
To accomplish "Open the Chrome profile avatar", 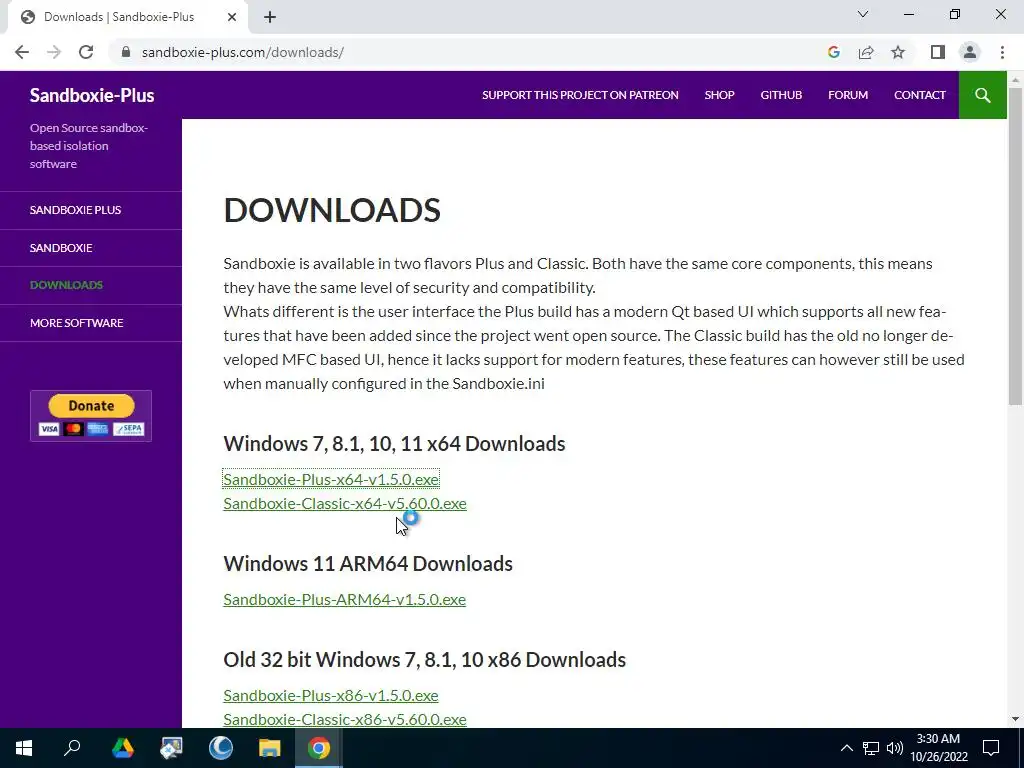I will pyautogui.click(x=970, y=52).
